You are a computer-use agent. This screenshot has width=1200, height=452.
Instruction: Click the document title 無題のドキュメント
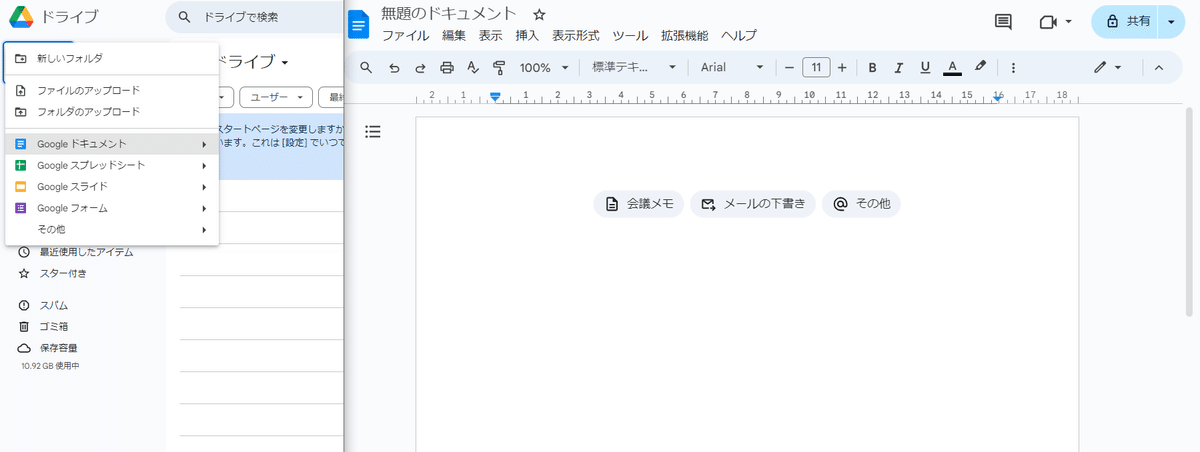pos(449,14)
